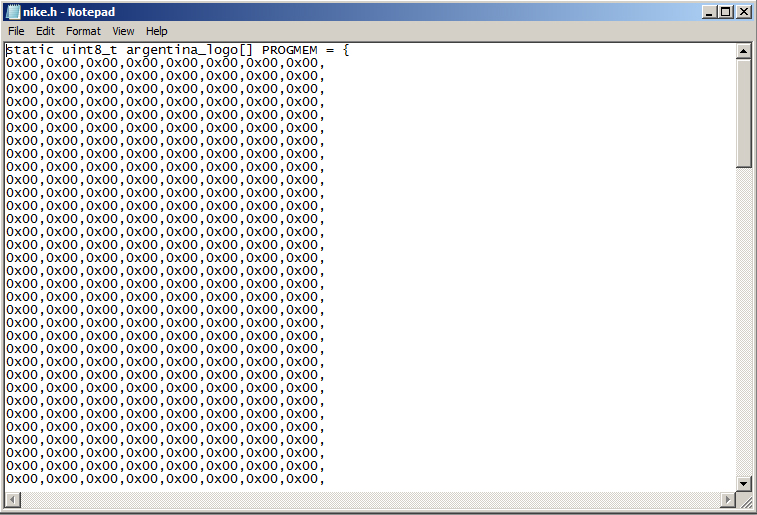Open the Edit menu

[x=45, y=31]
